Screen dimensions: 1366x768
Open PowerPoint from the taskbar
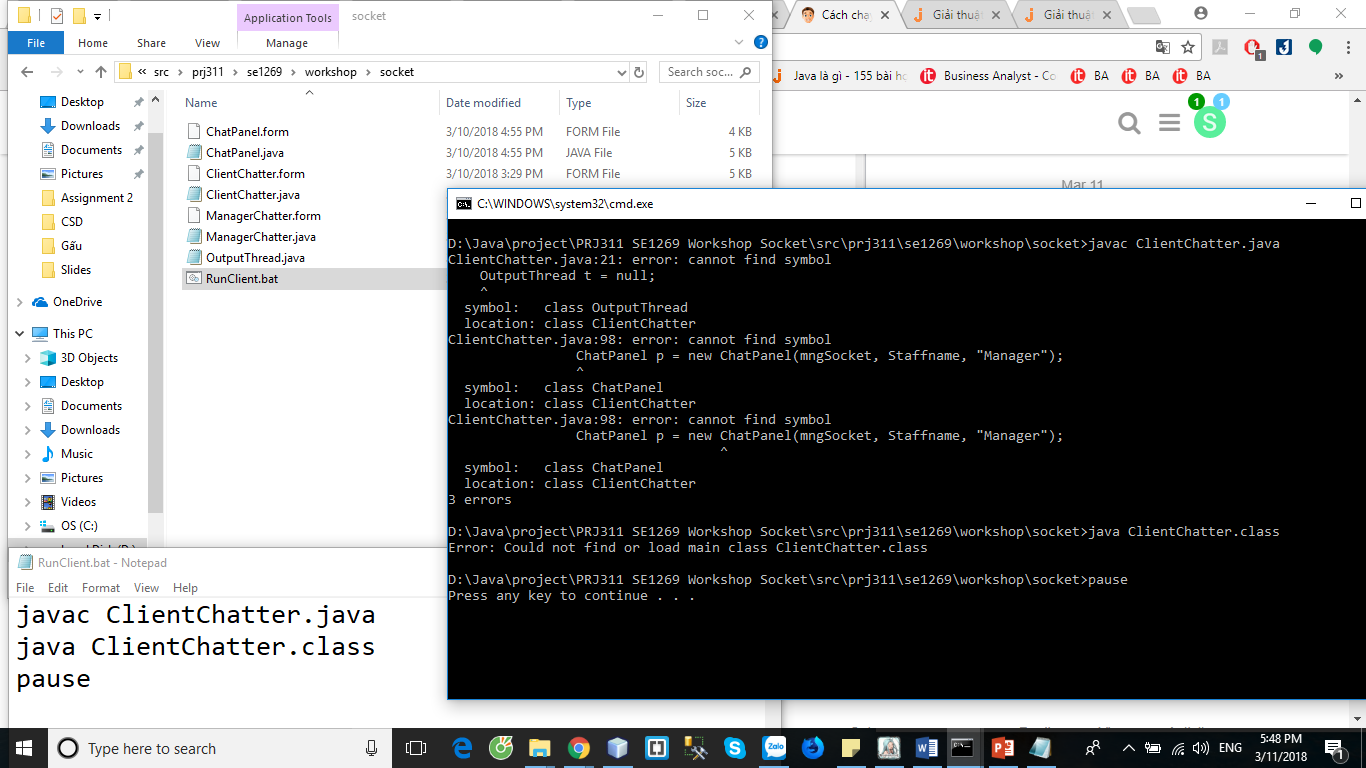1002,748
